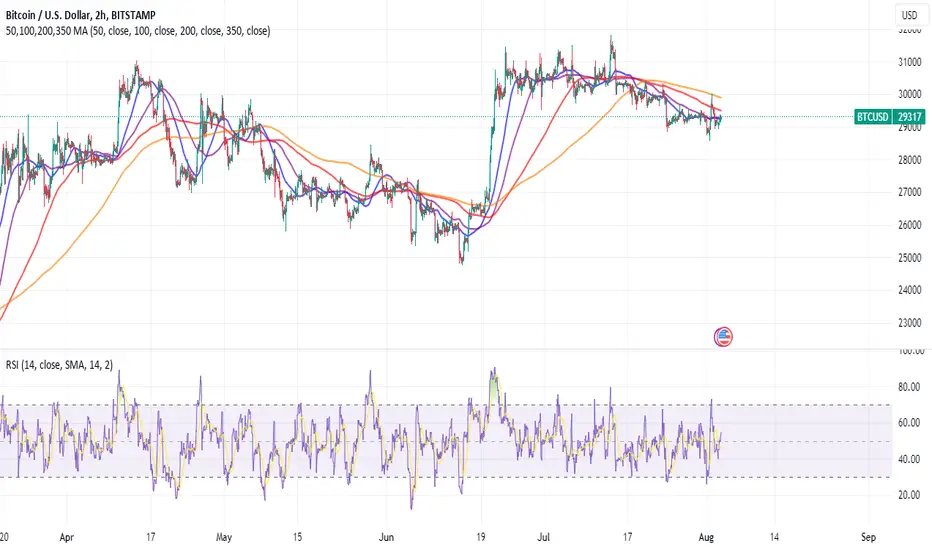Click the Sep date on time axis
932x550 pixels.
868,537
